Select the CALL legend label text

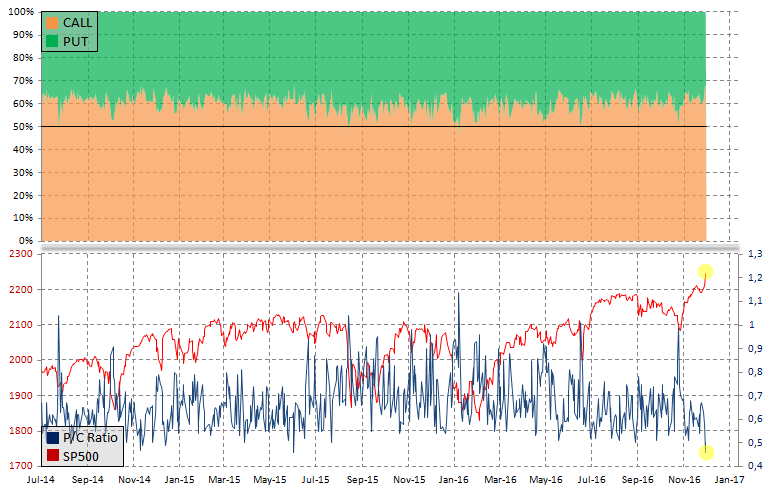79,22
